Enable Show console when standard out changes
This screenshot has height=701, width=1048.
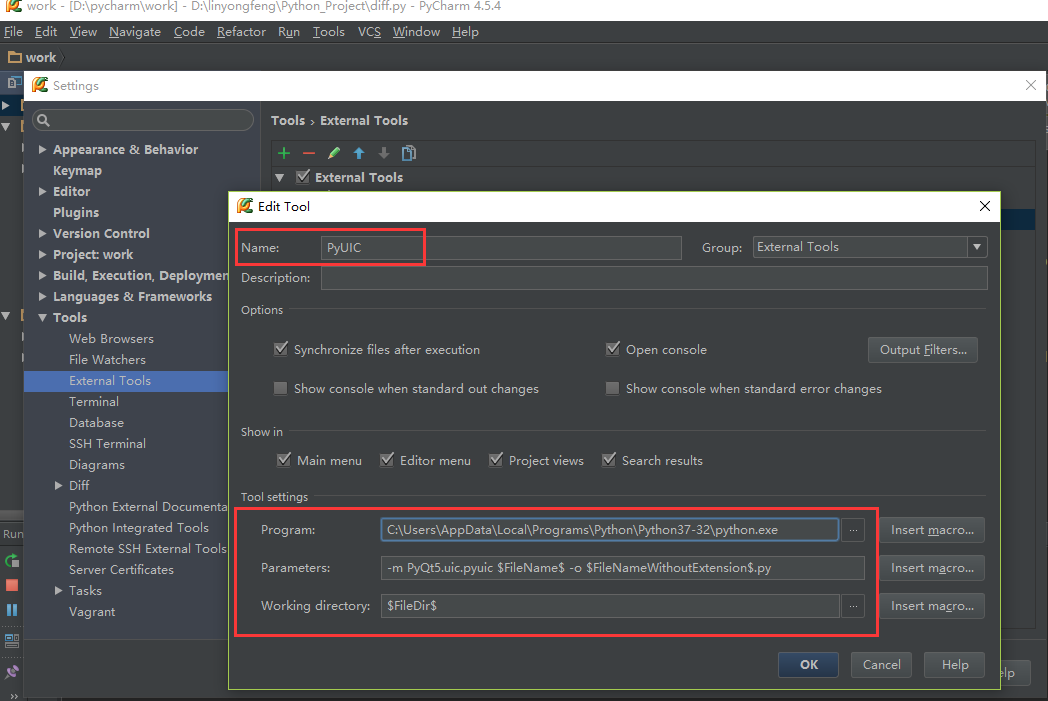click(281, 388)
